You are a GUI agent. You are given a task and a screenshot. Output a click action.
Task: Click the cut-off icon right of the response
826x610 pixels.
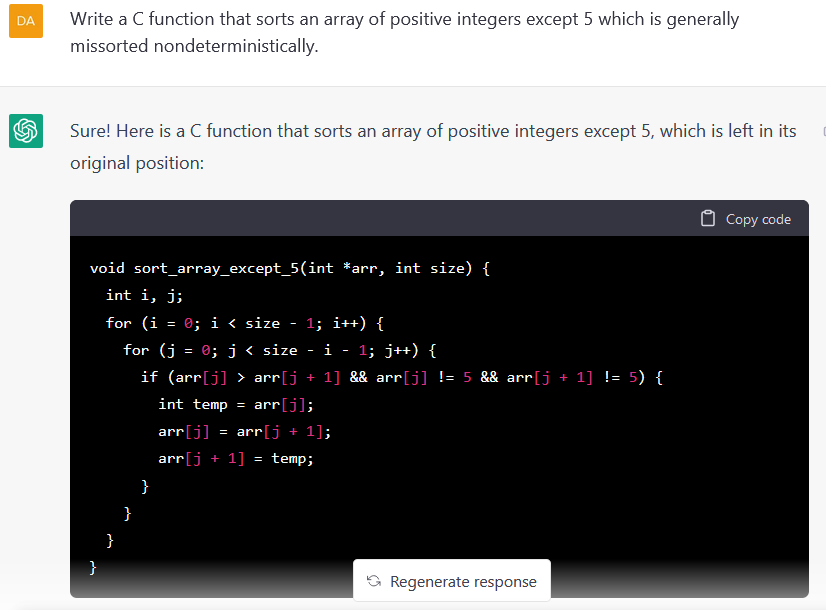click(822, 131)
